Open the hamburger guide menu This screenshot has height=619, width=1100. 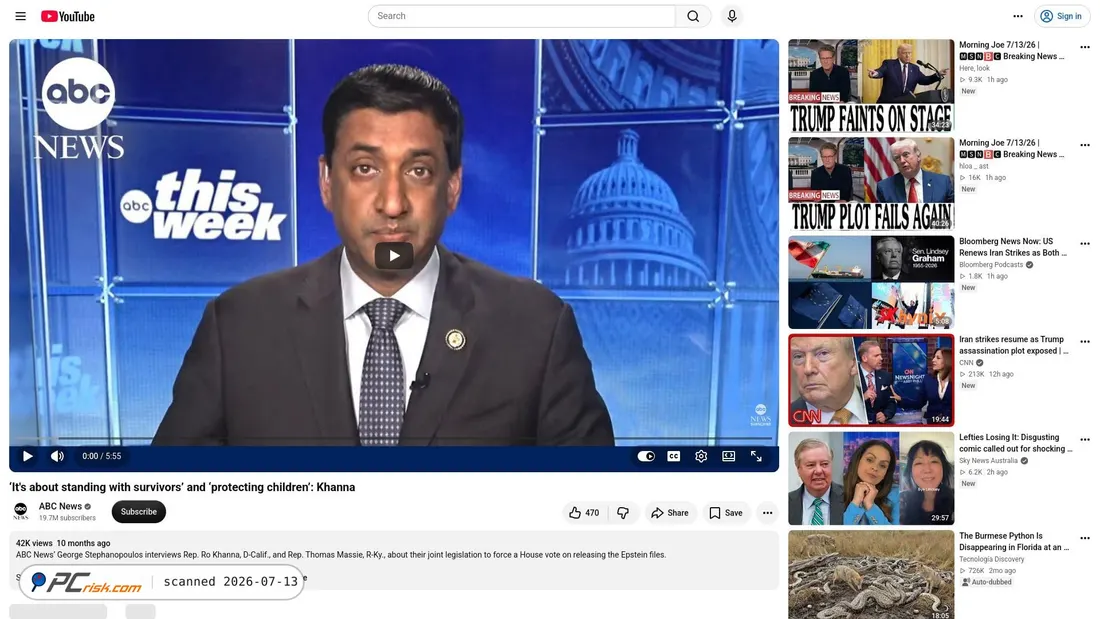pyautogui.click(x=20, y=16)
